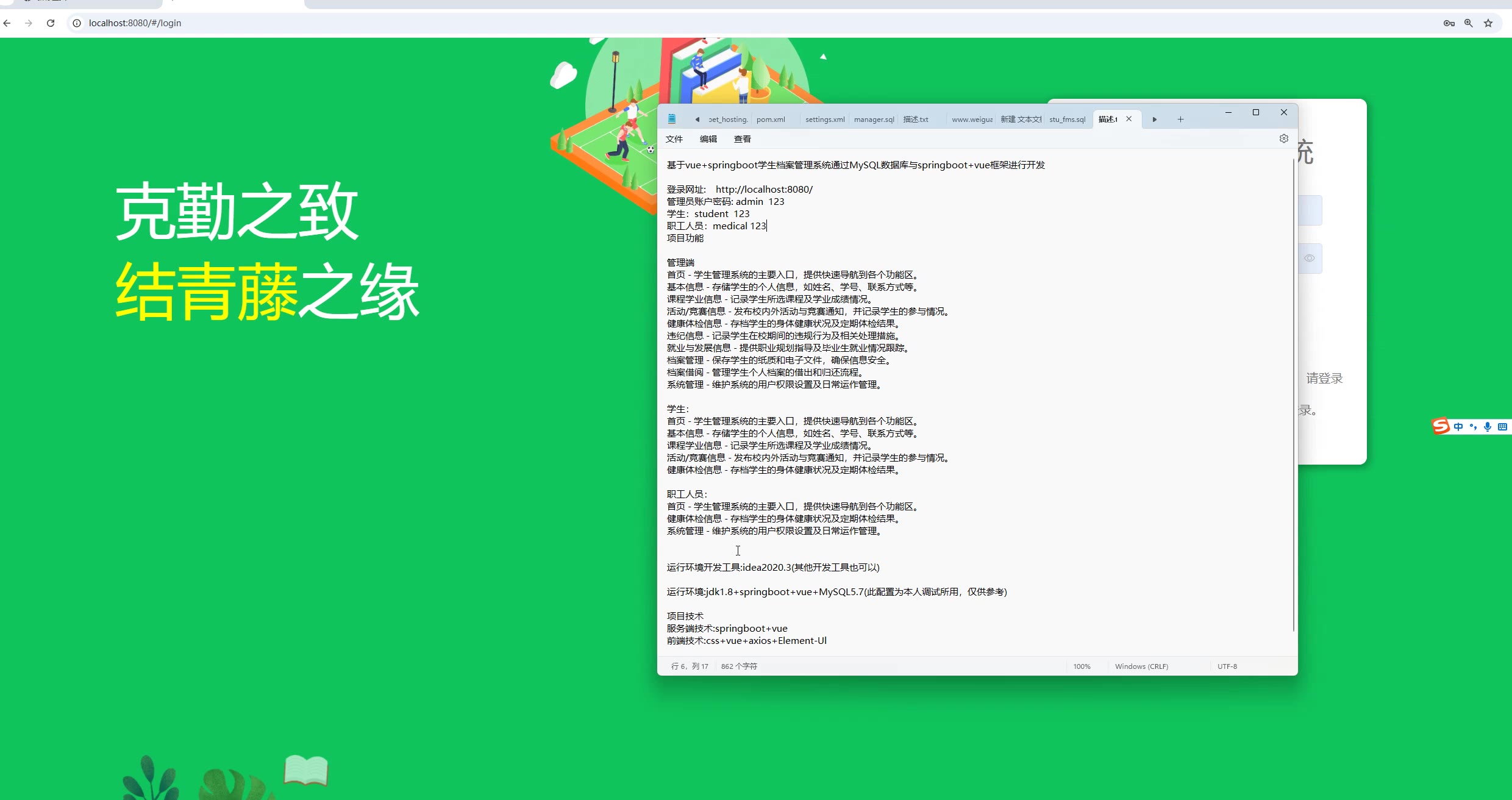View site information icon
Screen dimensions: 1512x800
[x=77, y=23]
